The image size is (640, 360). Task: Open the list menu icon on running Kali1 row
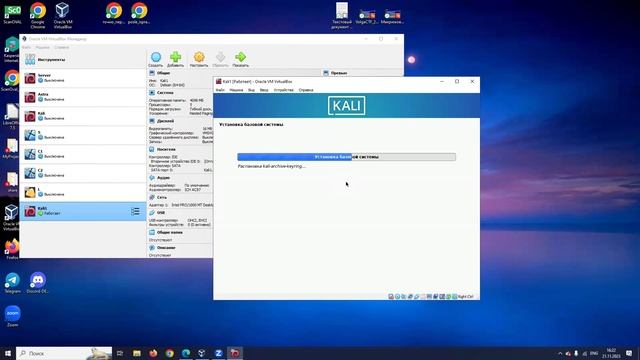tap(135, 211)
